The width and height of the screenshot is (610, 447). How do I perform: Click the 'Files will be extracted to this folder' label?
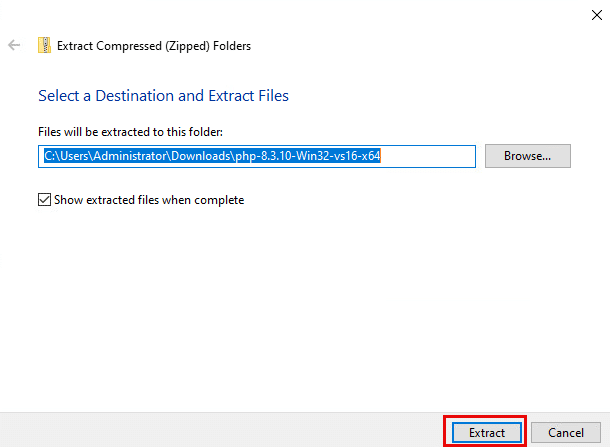point(130,132)
